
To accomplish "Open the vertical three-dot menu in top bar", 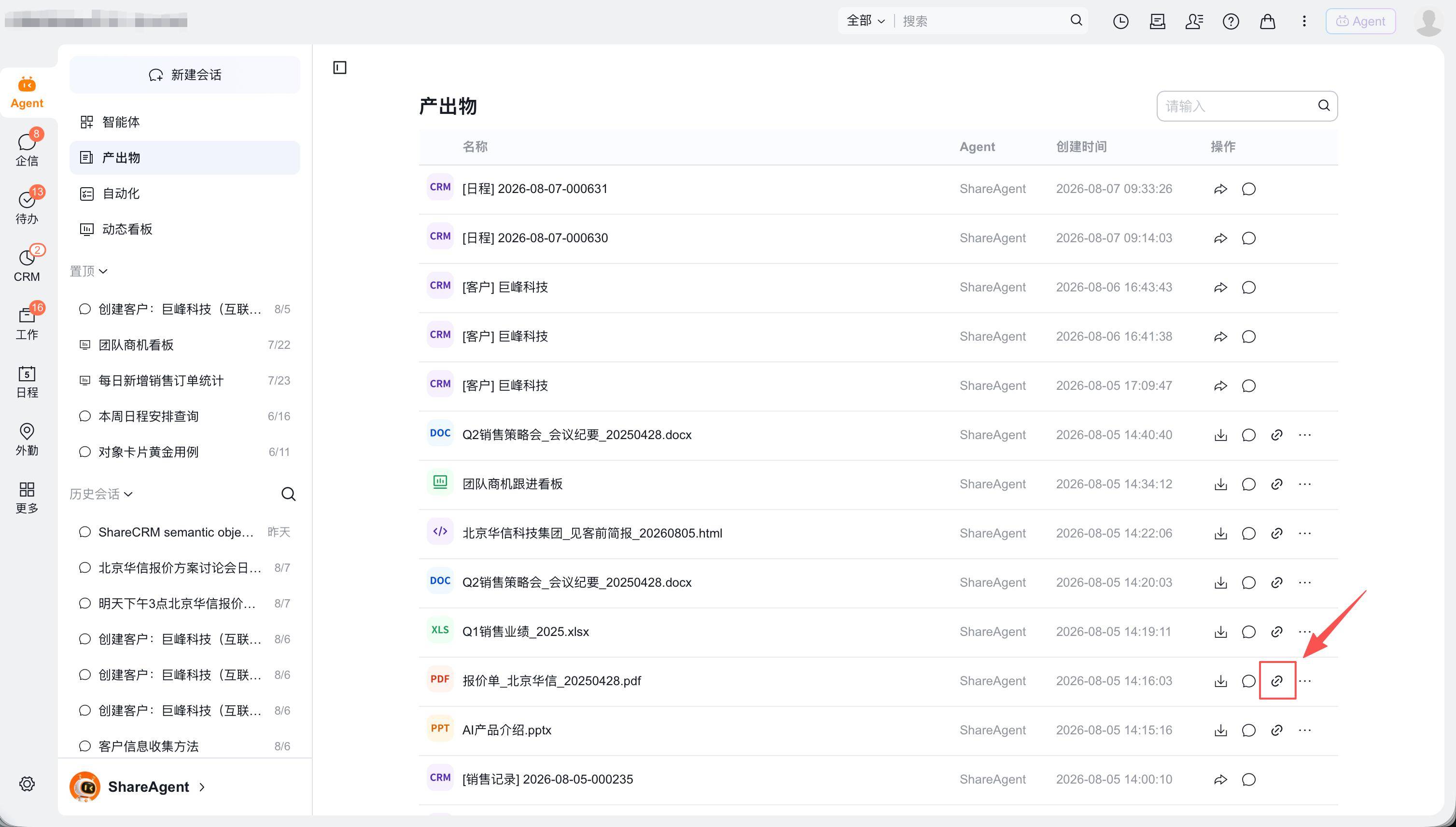I will pos(1304,22).
